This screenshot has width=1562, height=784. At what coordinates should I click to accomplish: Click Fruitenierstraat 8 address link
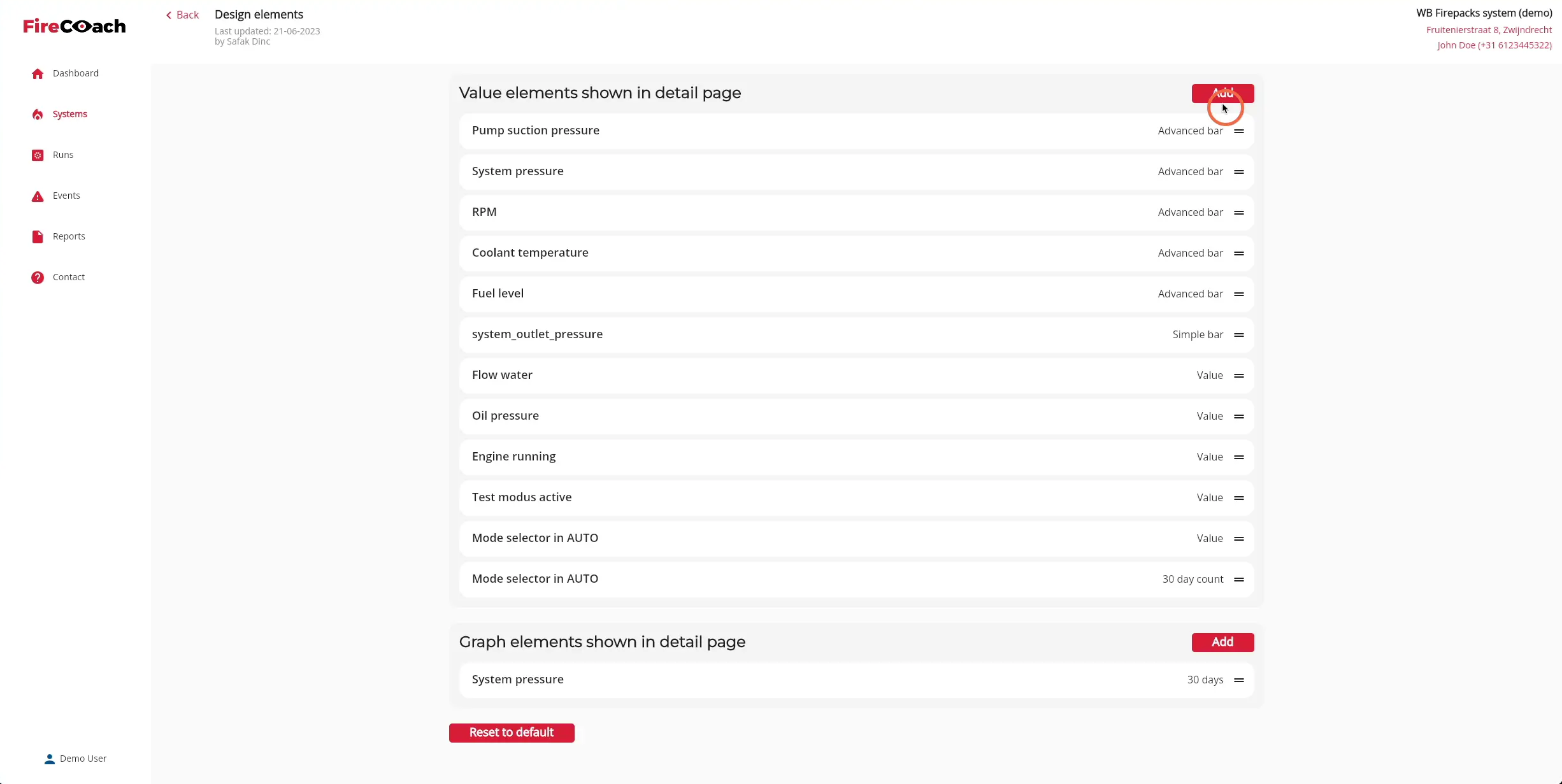(x=1489, y=30)
